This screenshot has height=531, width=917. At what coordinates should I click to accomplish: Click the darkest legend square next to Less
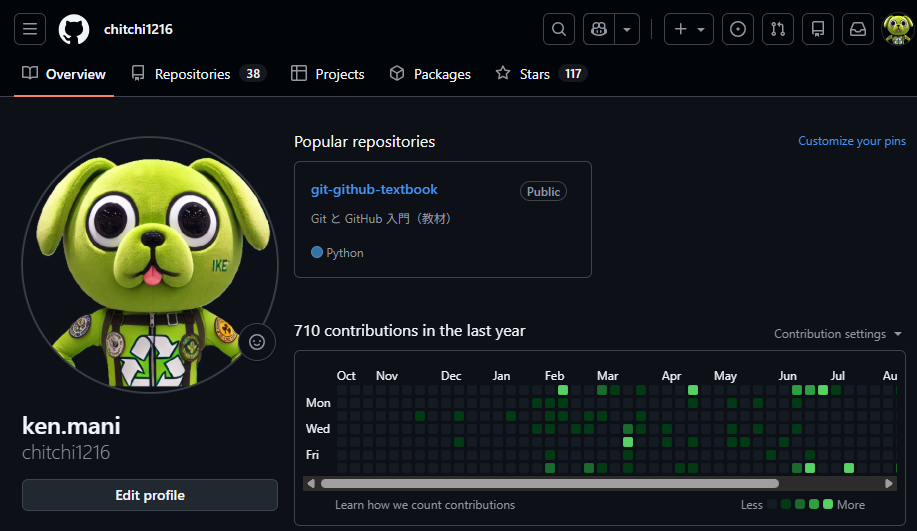tap(772, 504)
